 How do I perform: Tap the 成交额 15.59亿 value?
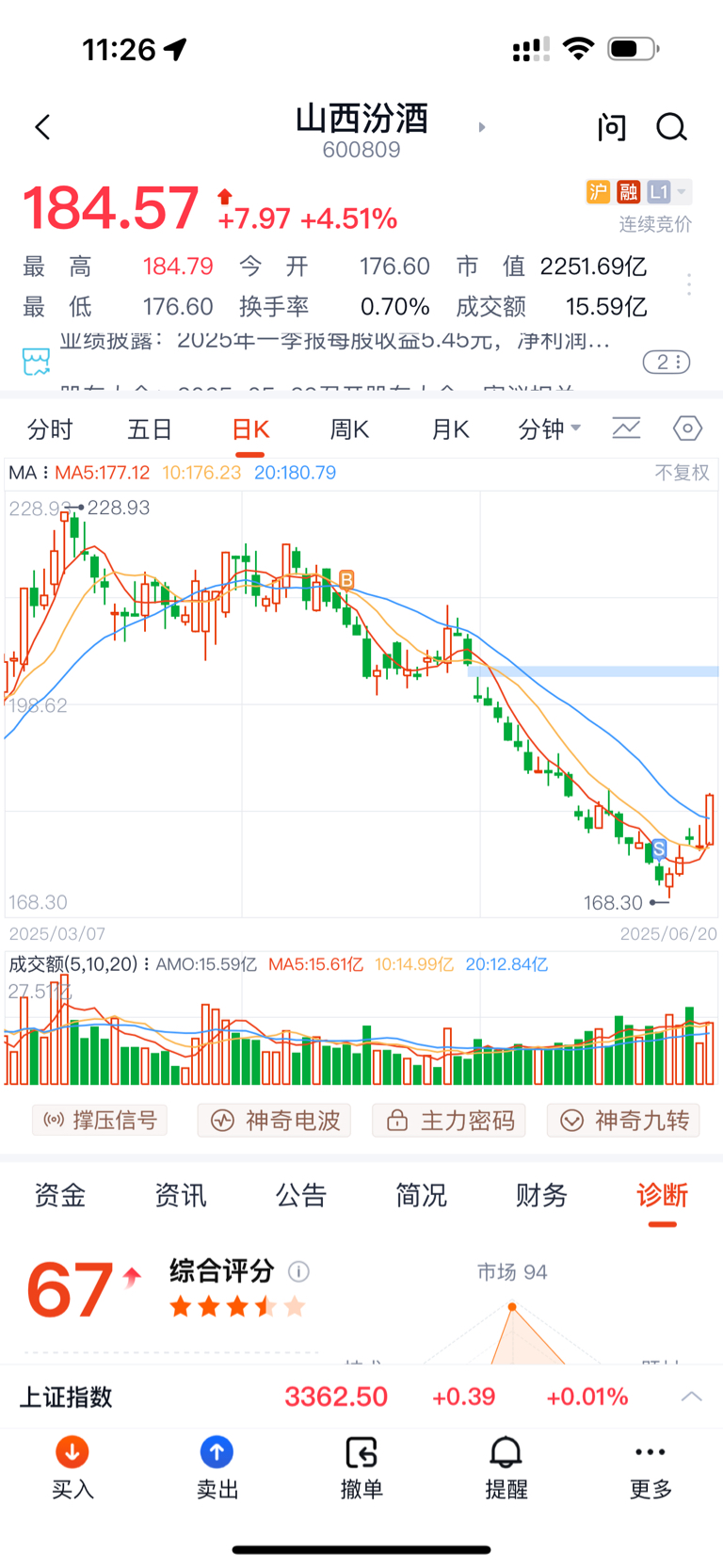pos(606,307)
